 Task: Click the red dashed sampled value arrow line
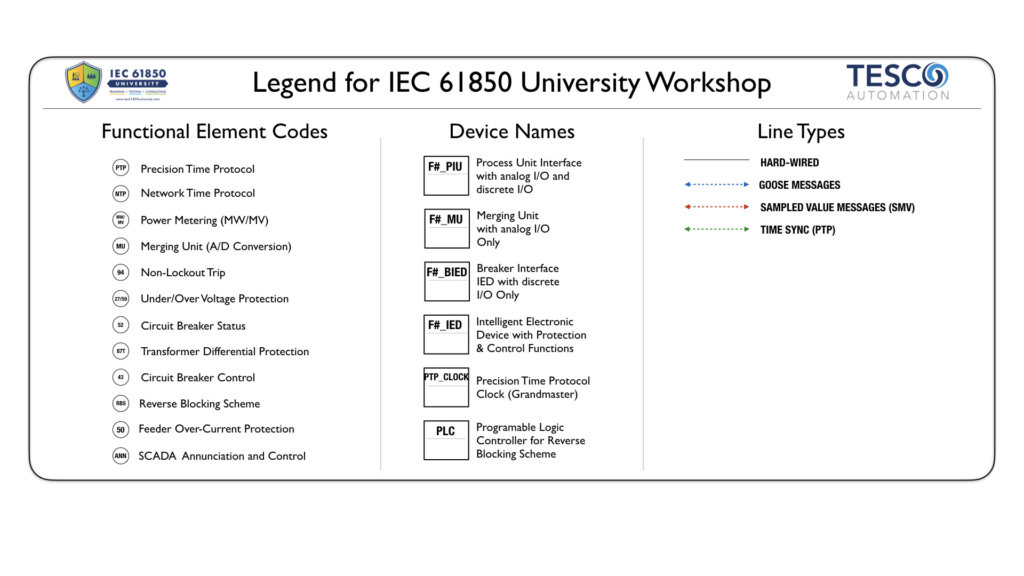pyautogui.click(x=716, y=206)
